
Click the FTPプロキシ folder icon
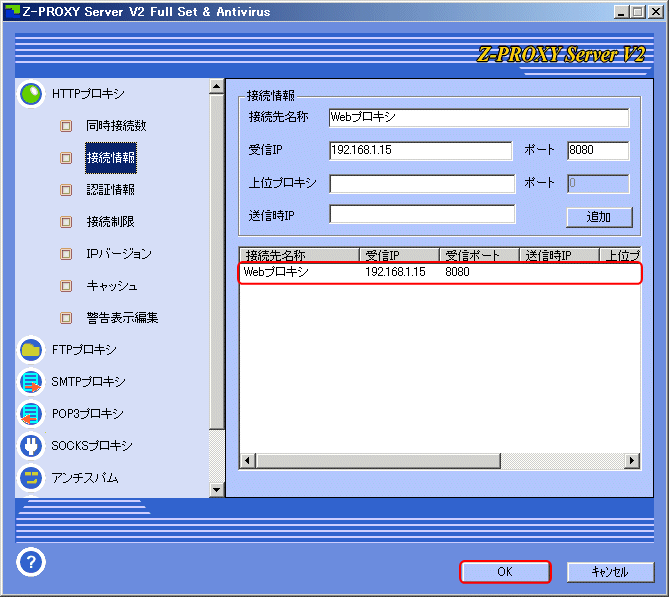point(31,350)
